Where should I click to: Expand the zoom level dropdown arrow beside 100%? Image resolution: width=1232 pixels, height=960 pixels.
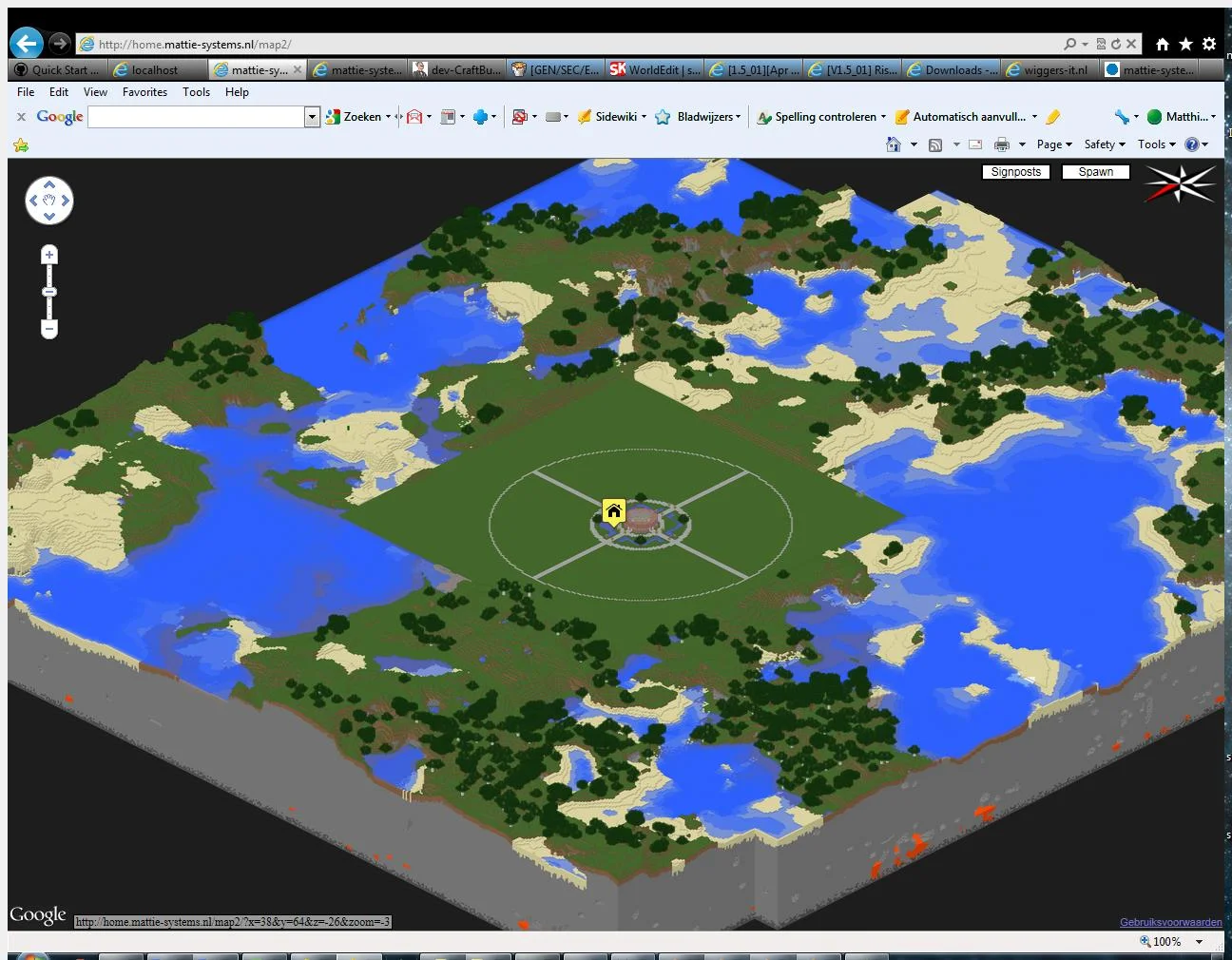point(1199,942)
